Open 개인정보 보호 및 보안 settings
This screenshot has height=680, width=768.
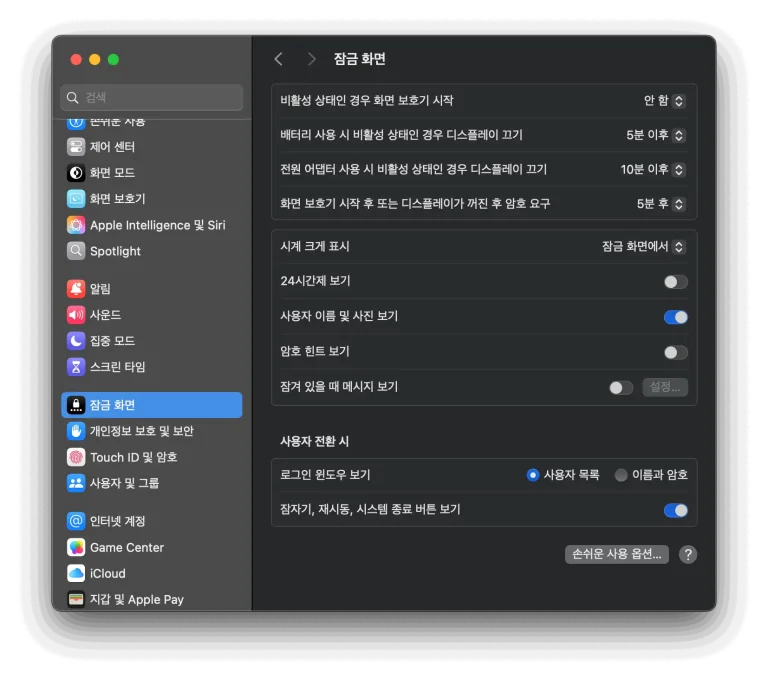coord(141,431)
